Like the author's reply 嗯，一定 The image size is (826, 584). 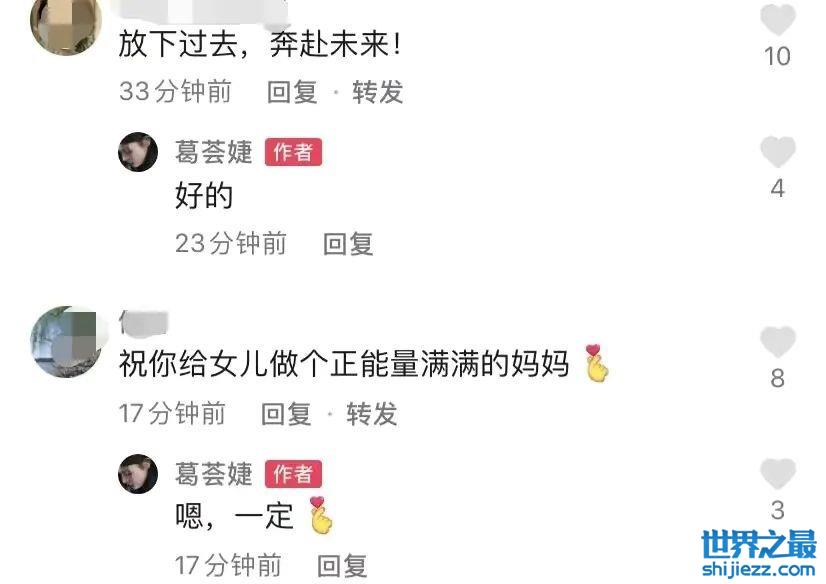pos(778,473)
